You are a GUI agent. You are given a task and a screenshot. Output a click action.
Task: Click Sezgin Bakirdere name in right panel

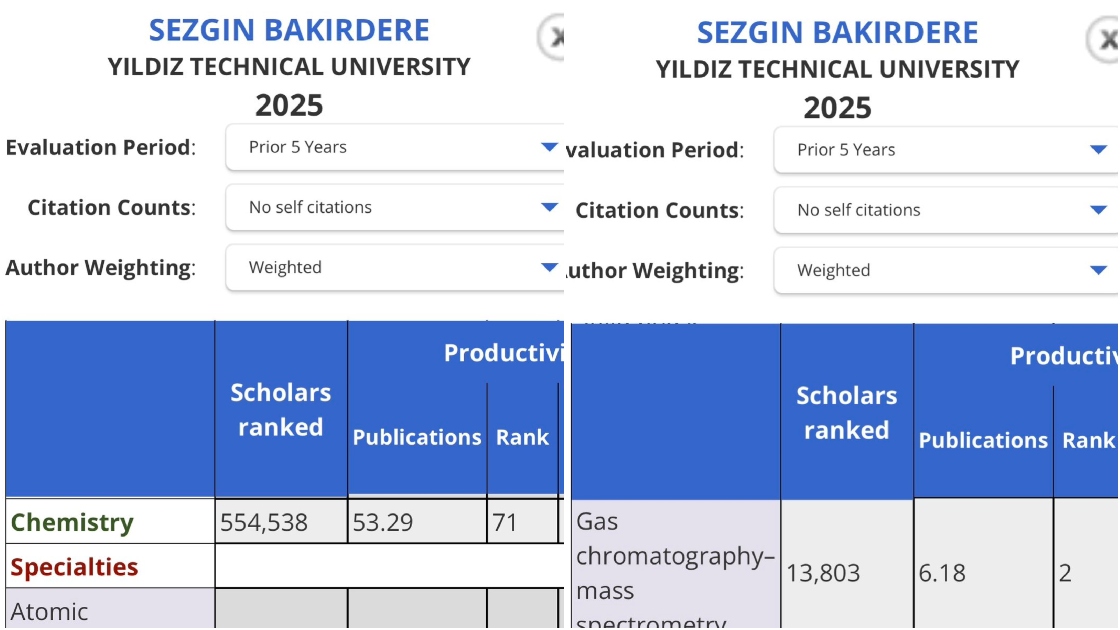[837, 33]
